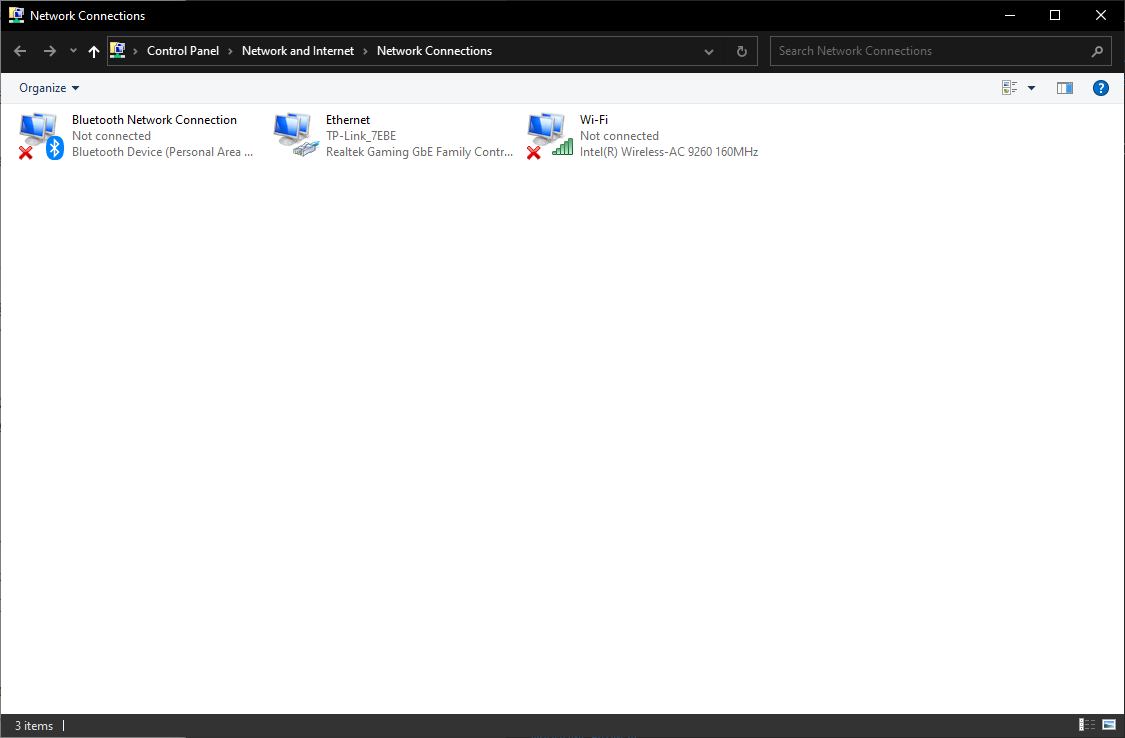Screen dimensions: 1125x738
Task: Expand the view options dropdown arrow
Action: point(1031,88)
